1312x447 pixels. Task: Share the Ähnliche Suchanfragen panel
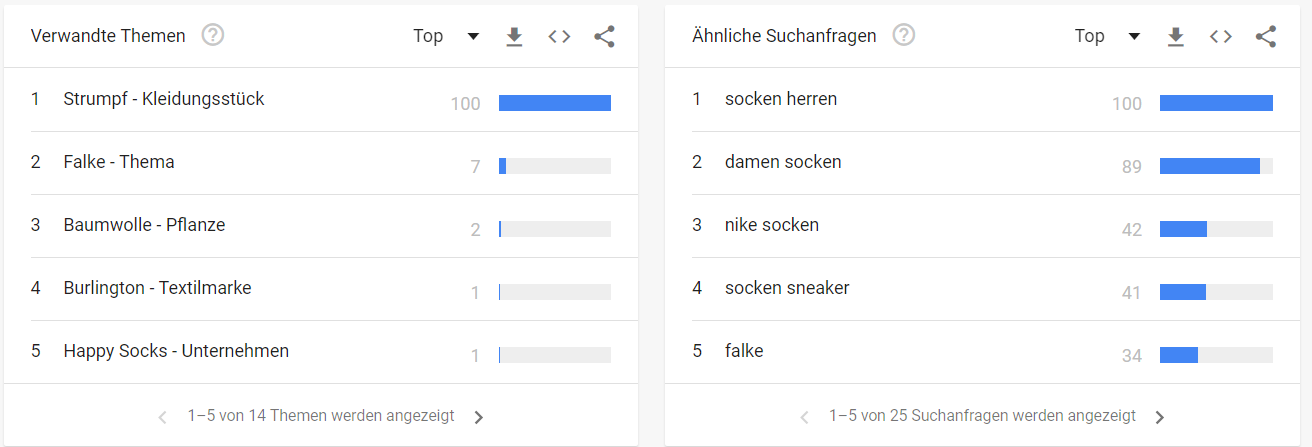tap(1266, 37)
